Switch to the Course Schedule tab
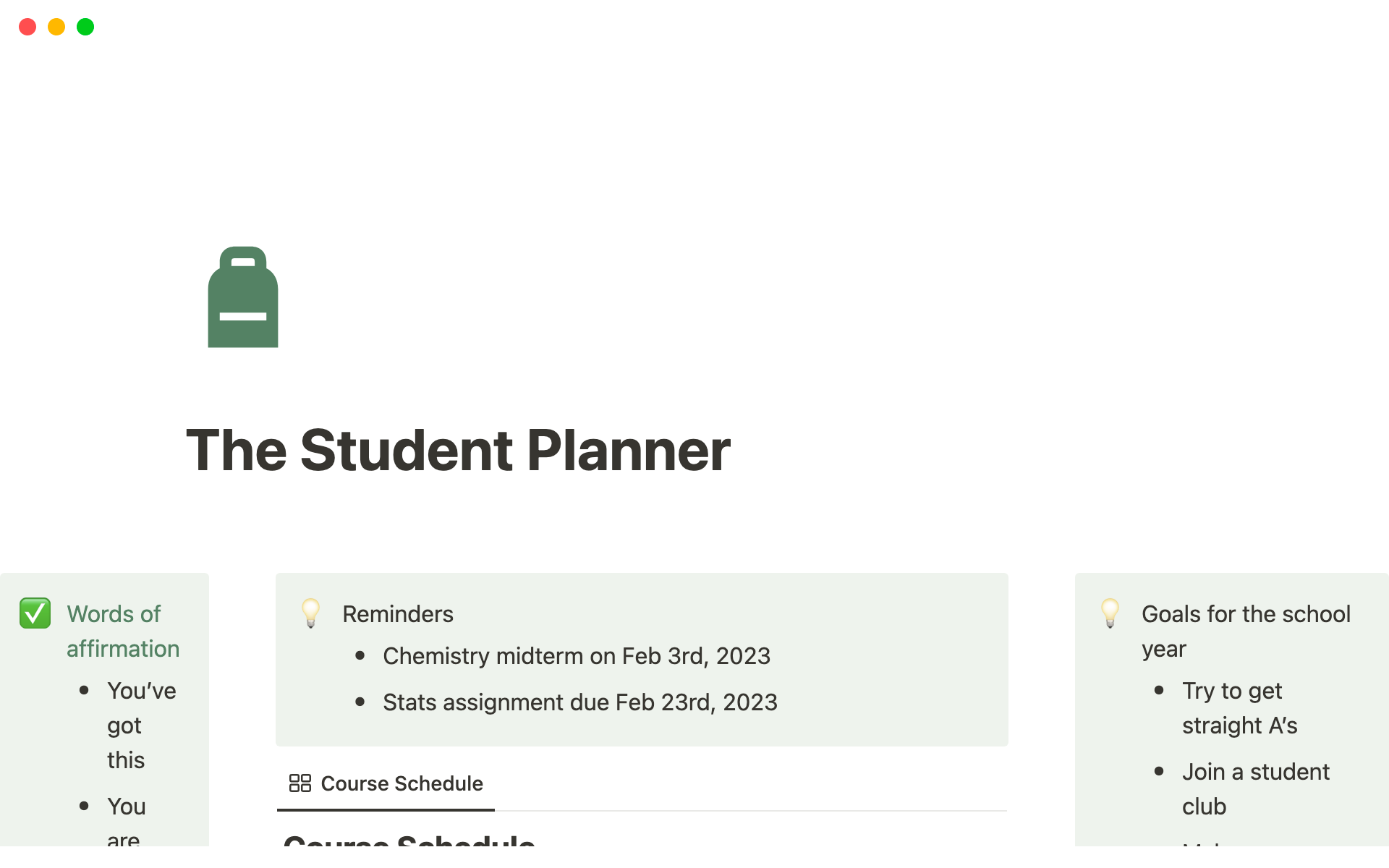Viewport: 1389px width, 868px height. tap(402, 783)
